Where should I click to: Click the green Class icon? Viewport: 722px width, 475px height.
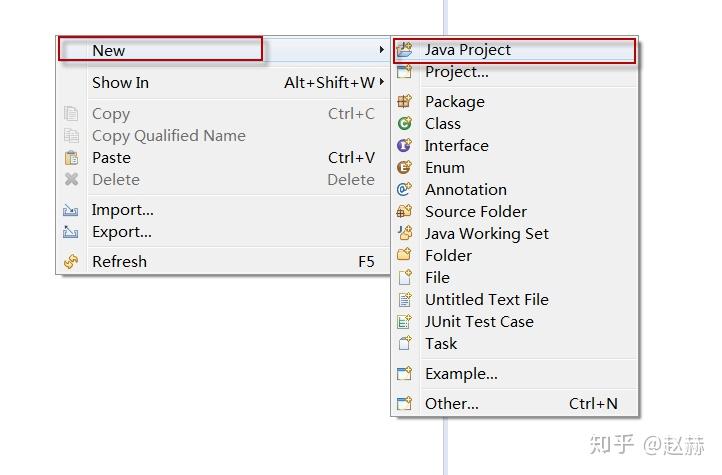pyautogui.click(x=405, y=124)
